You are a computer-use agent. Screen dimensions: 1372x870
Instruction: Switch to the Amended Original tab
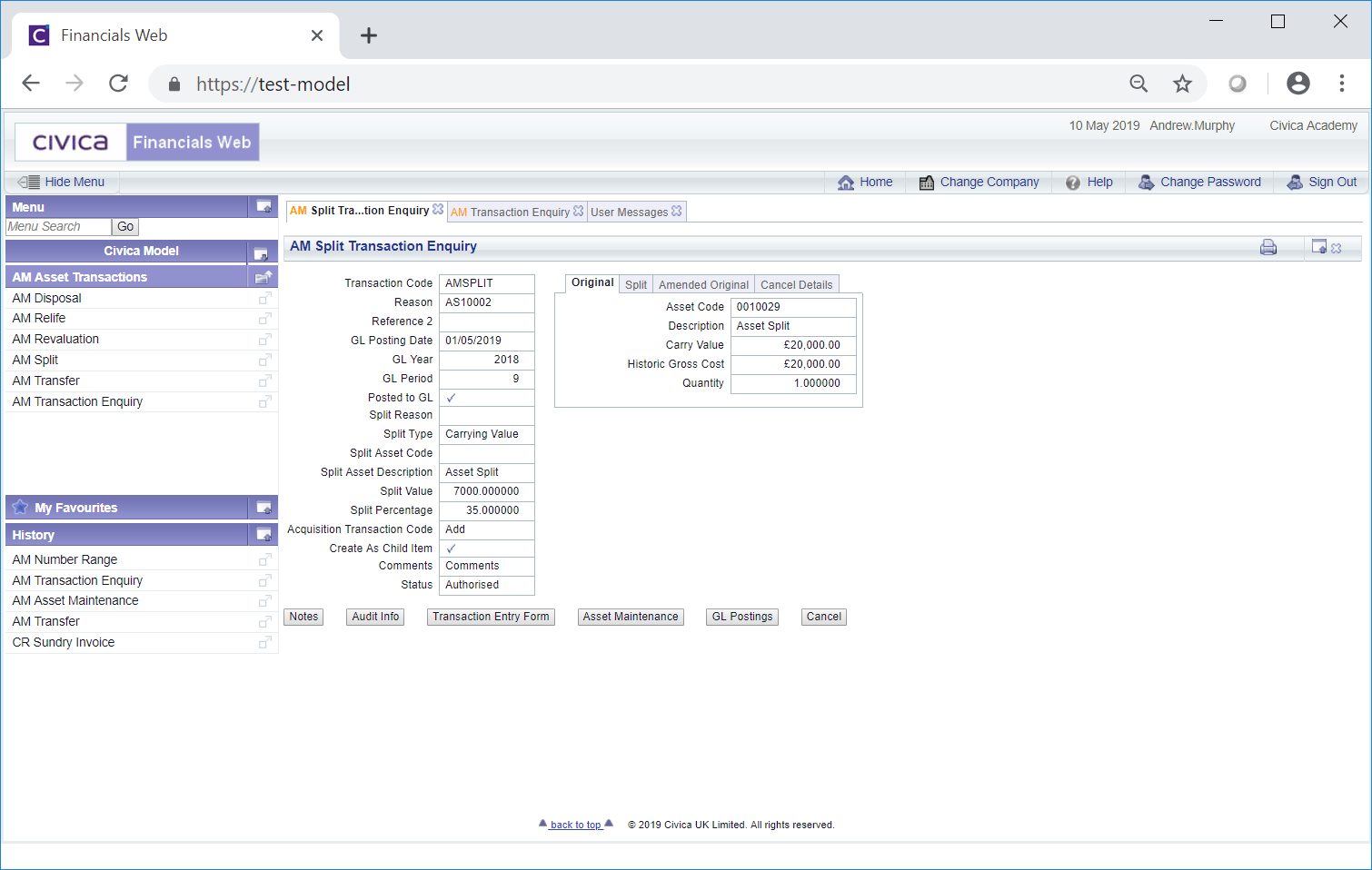point(703,285)
